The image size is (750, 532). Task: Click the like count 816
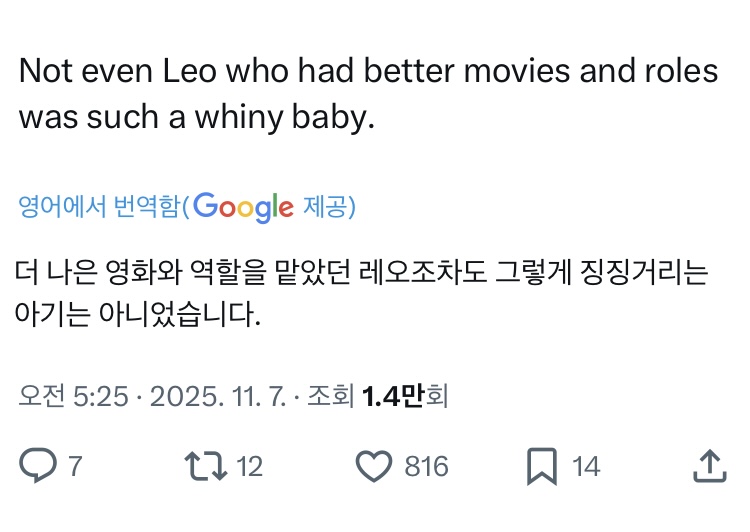[426, 466]
